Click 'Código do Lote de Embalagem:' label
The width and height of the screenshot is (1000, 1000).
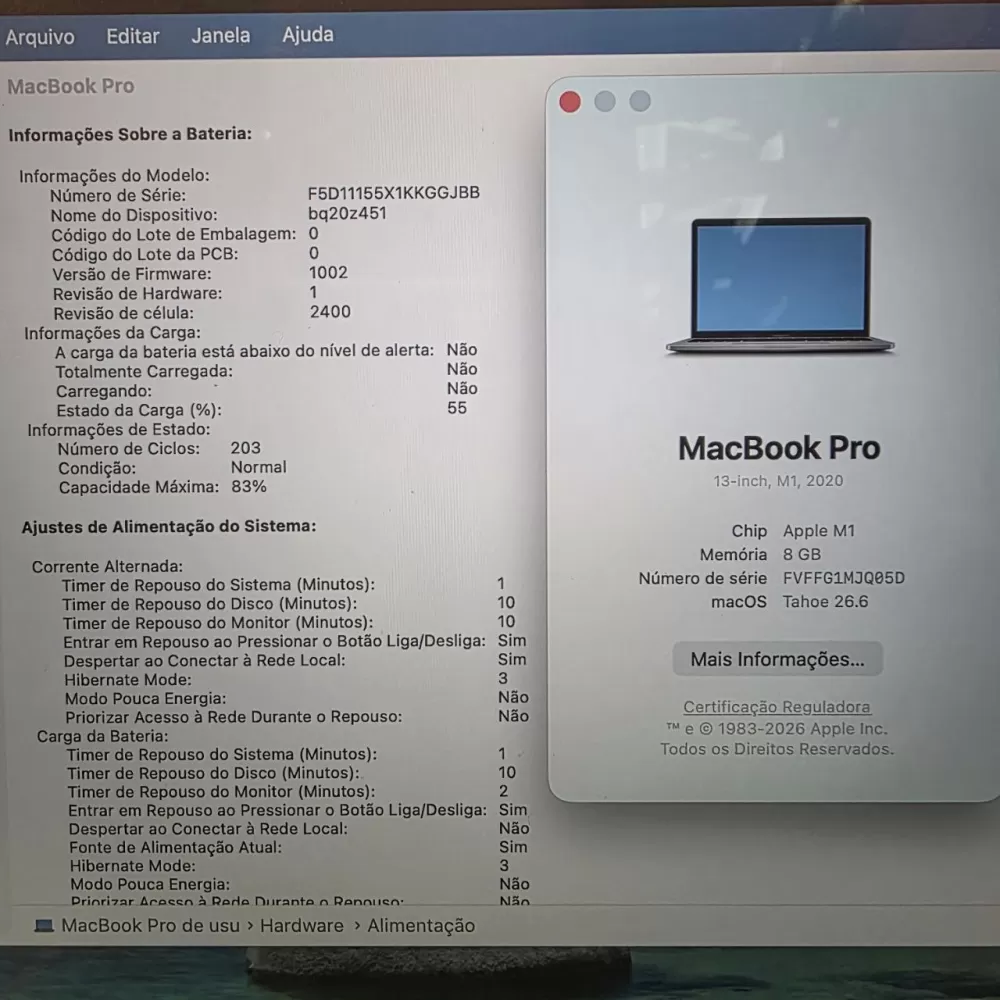tap(173, 235)
